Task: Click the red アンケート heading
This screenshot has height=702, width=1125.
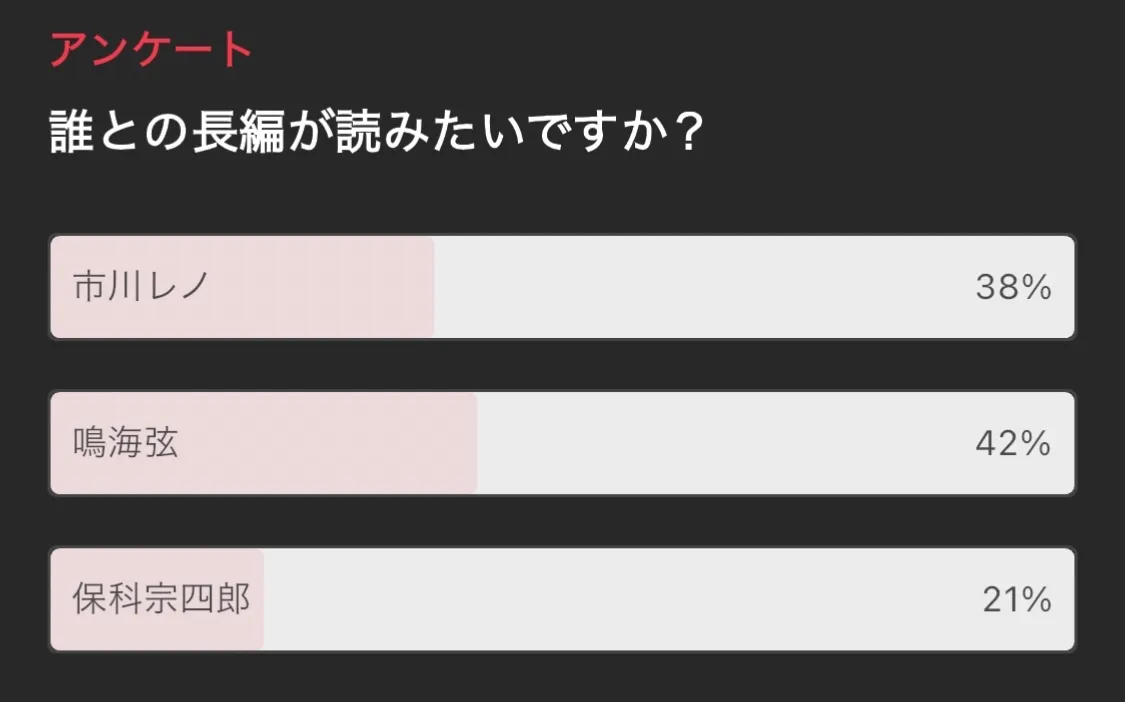Action: [151, 50]
